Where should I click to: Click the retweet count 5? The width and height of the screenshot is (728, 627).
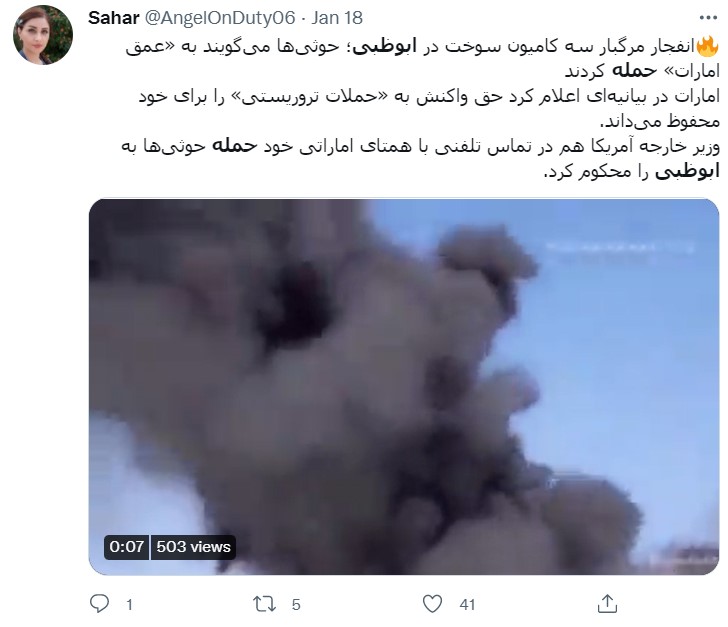point(296,604)
